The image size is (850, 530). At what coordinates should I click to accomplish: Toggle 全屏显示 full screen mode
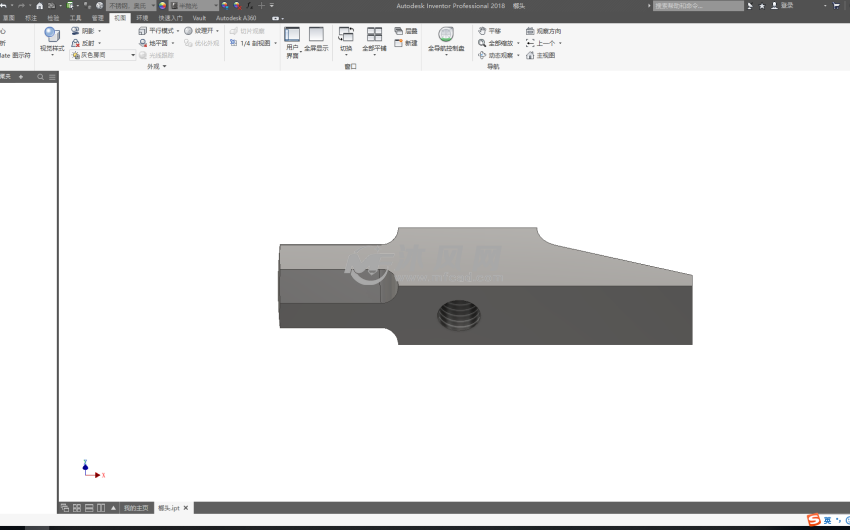tap(316, 35)
